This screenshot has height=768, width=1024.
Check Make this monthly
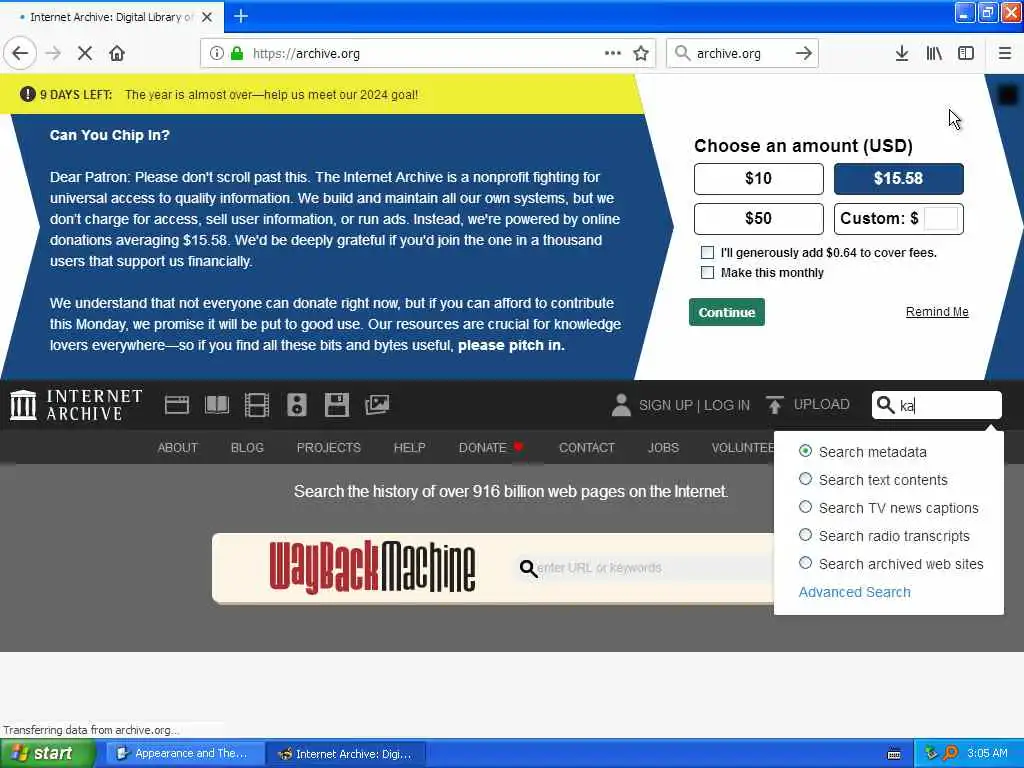(707, 272)
